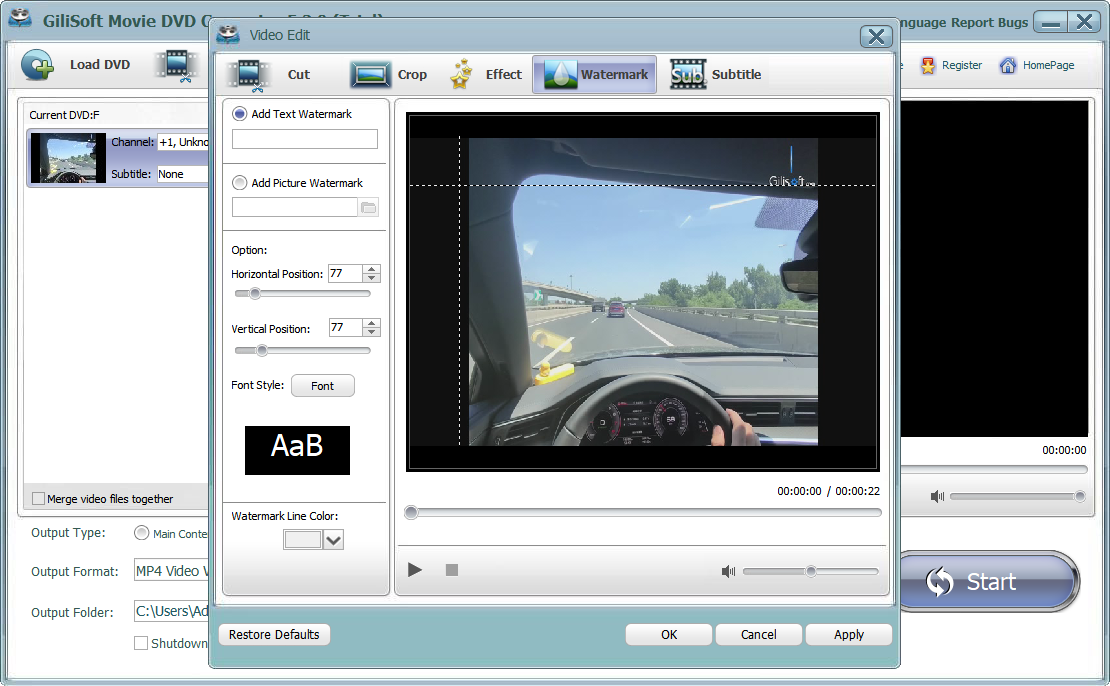This screenshot has height=686, width=1110.
Task: Decrease Vertical Position value
Action: tap(372, 331)
